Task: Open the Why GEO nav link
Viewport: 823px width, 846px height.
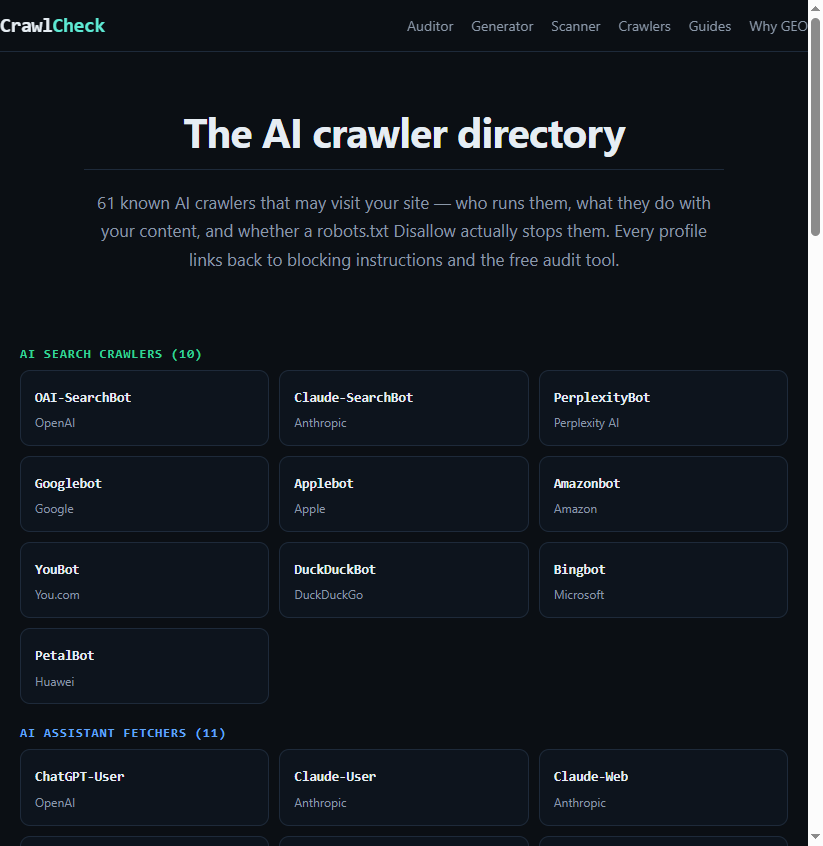Action: [778, 26]
